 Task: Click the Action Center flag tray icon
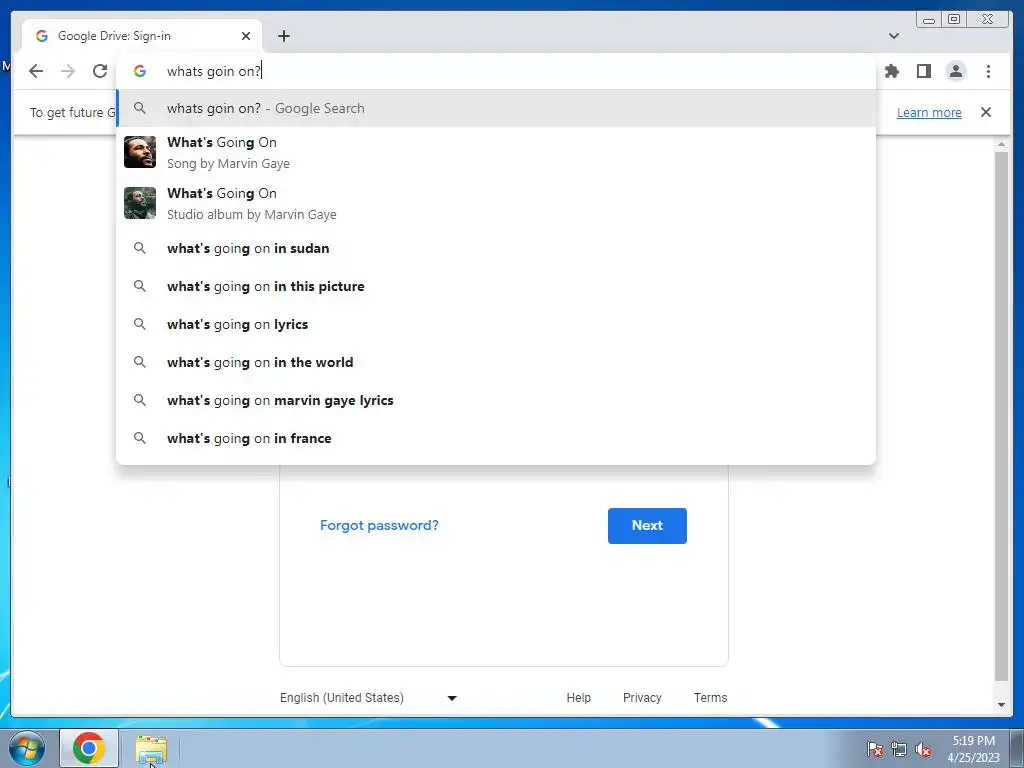pyautogui.click(x=874, y=749)
